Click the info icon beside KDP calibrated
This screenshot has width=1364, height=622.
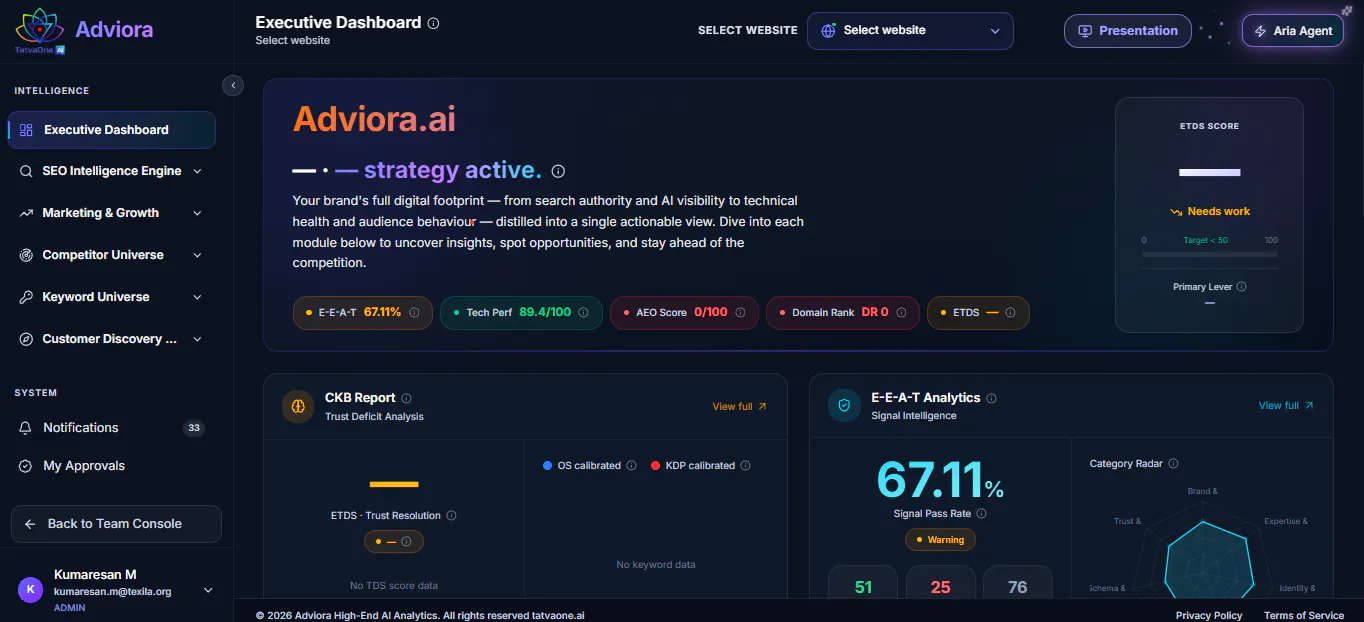745,466
